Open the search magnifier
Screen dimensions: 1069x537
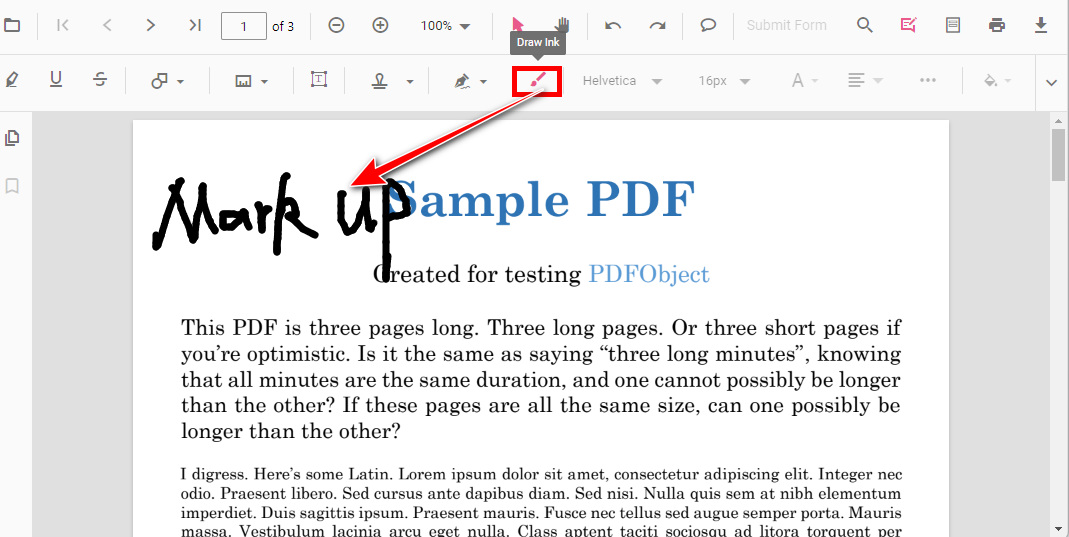[x=865, y=25]
